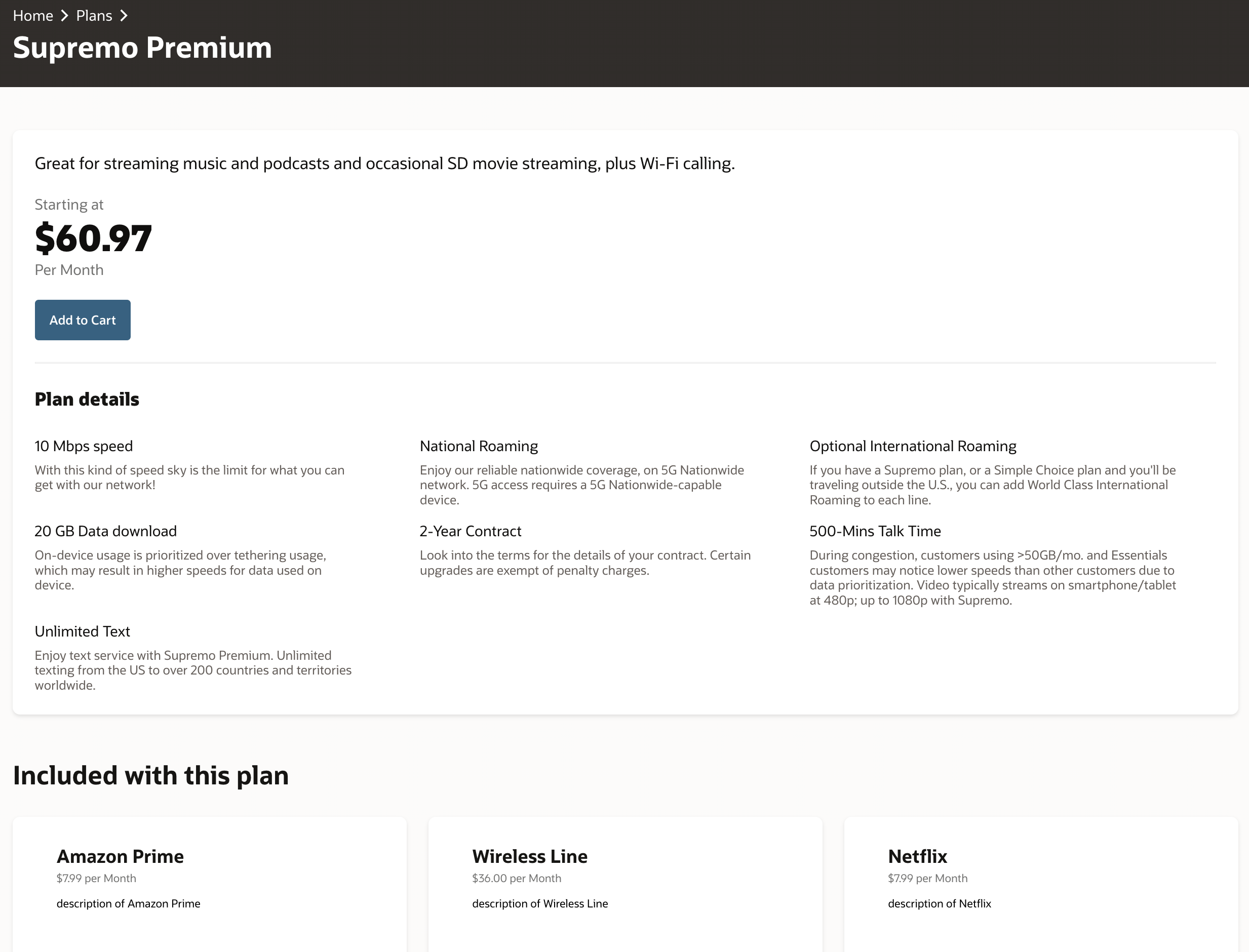The width and height of the screenshot is (1249, 952).
Task: Click the Add to Cart button
Action: [x=82, y=320]
